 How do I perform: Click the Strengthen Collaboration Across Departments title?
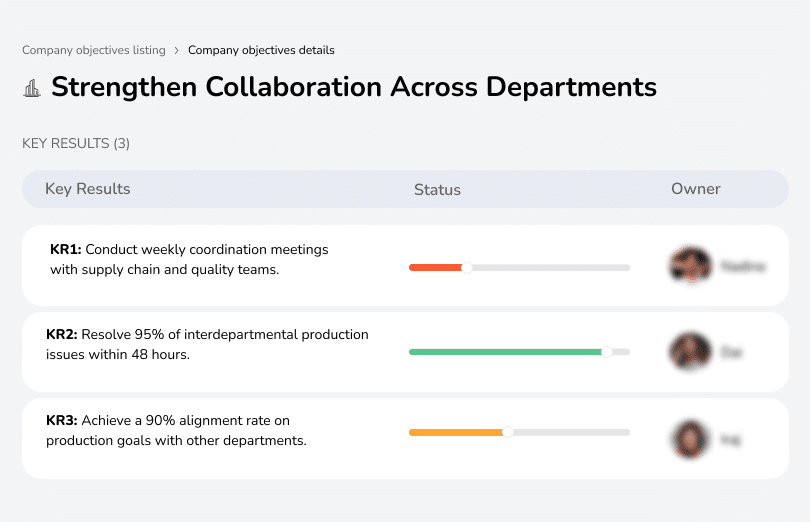click(x=354, y=87)
